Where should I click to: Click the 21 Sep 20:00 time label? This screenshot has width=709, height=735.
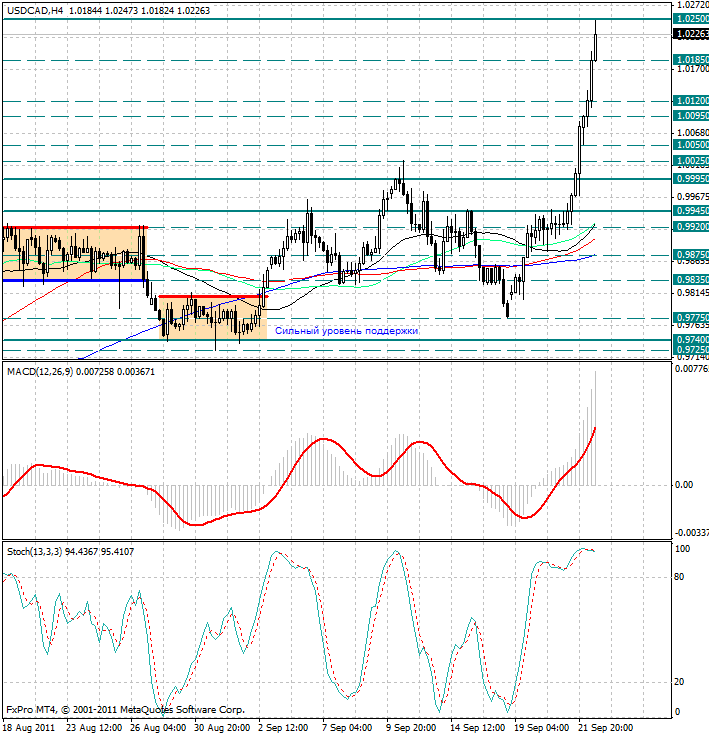pos(608,727)
